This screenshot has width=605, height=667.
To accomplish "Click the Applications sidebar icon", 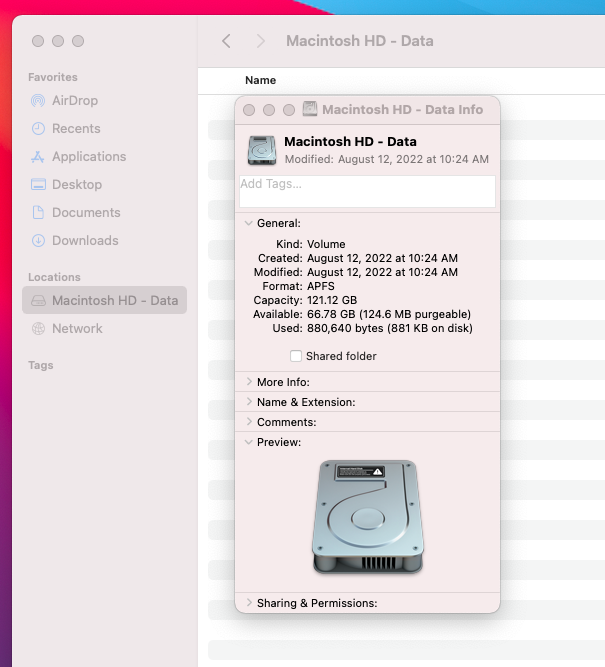I will point(38,157).
